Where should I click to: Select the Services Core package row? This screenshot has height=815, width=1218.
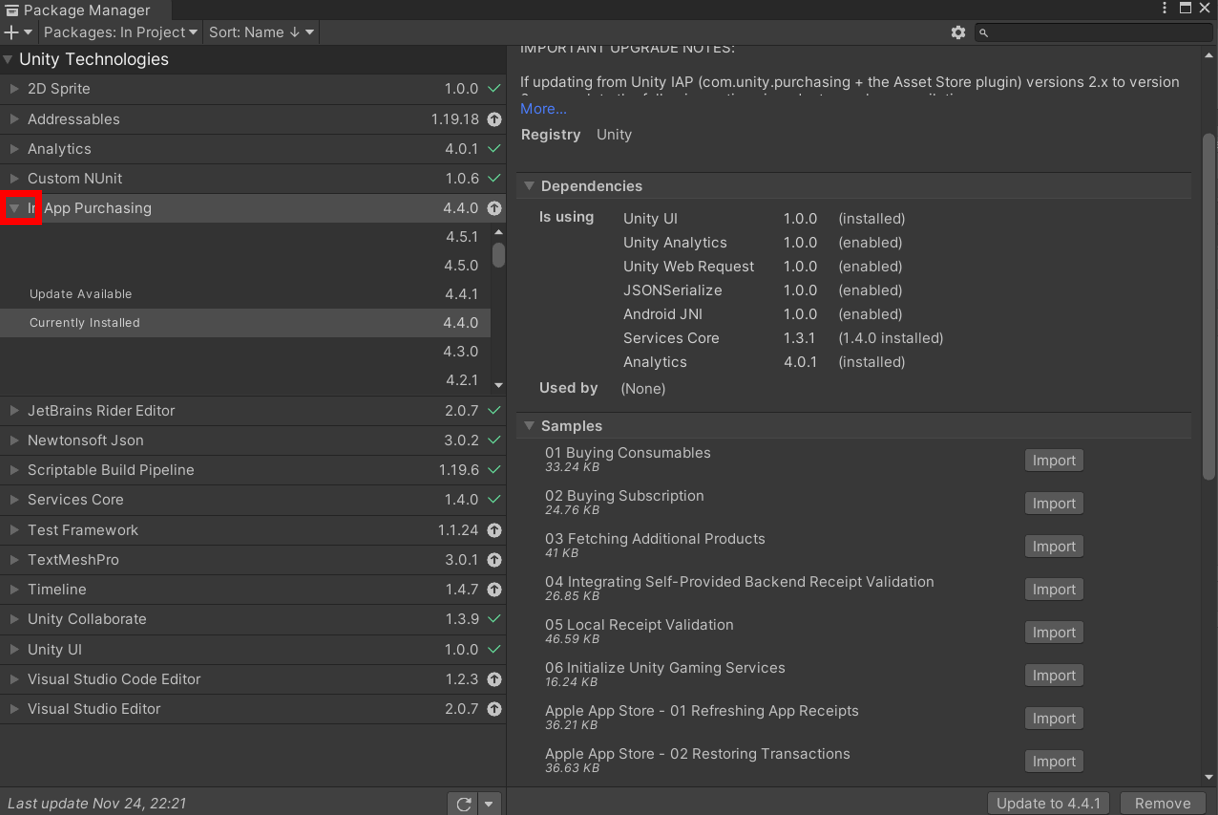[253, 499]
